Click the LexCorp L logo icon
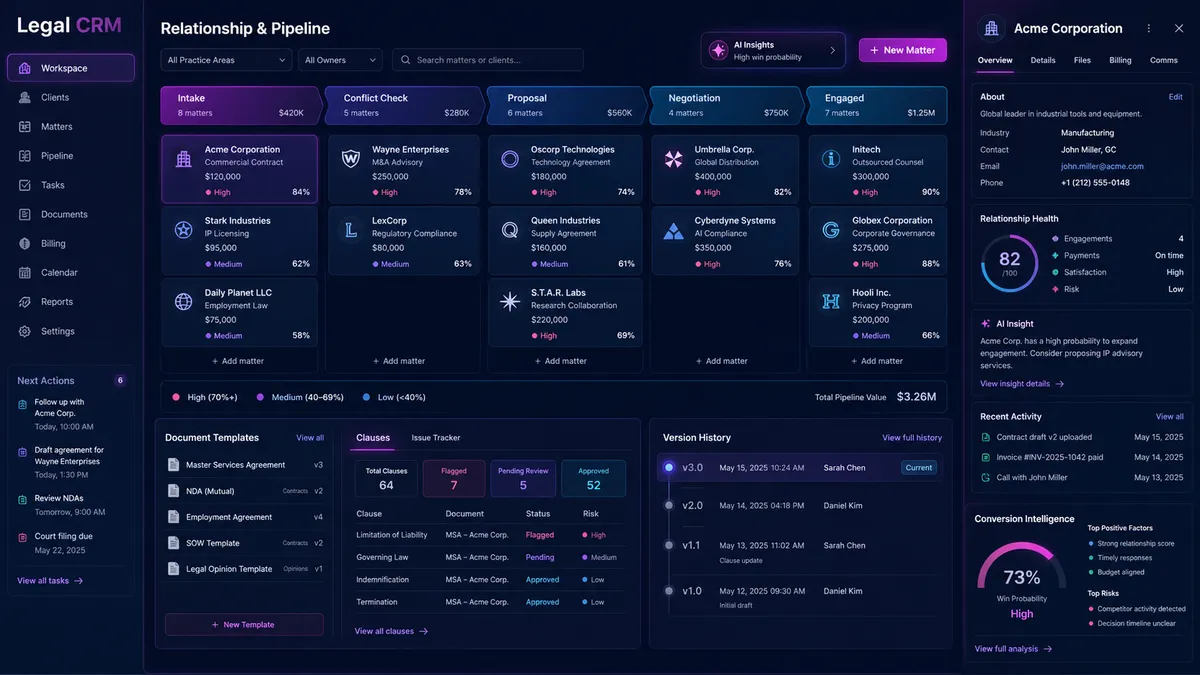The width and height of the screenshot is (1200, 675). coord(351,230)
